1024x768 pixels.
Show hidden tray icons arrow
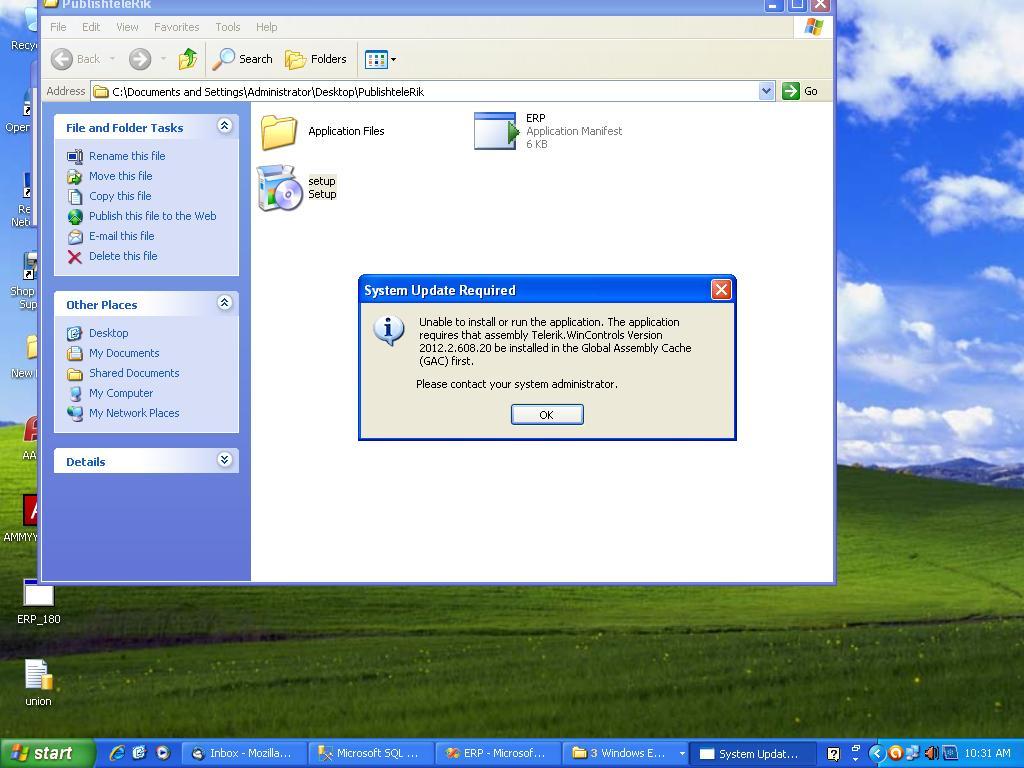click(x=877, y=754)
